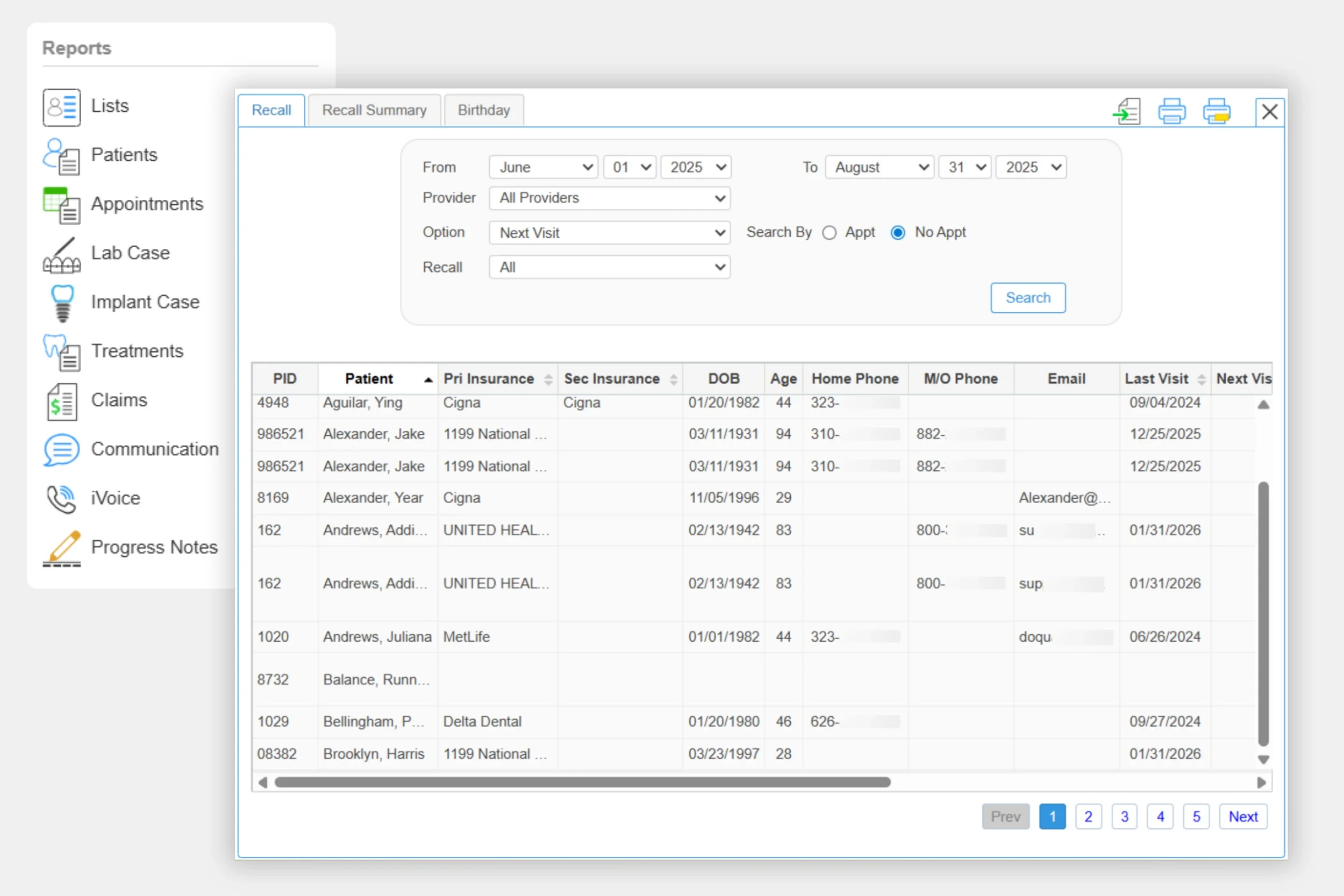Open the From month June dropdown
The width and height of the screenshot is (1344, 896).
pos(543,167)
